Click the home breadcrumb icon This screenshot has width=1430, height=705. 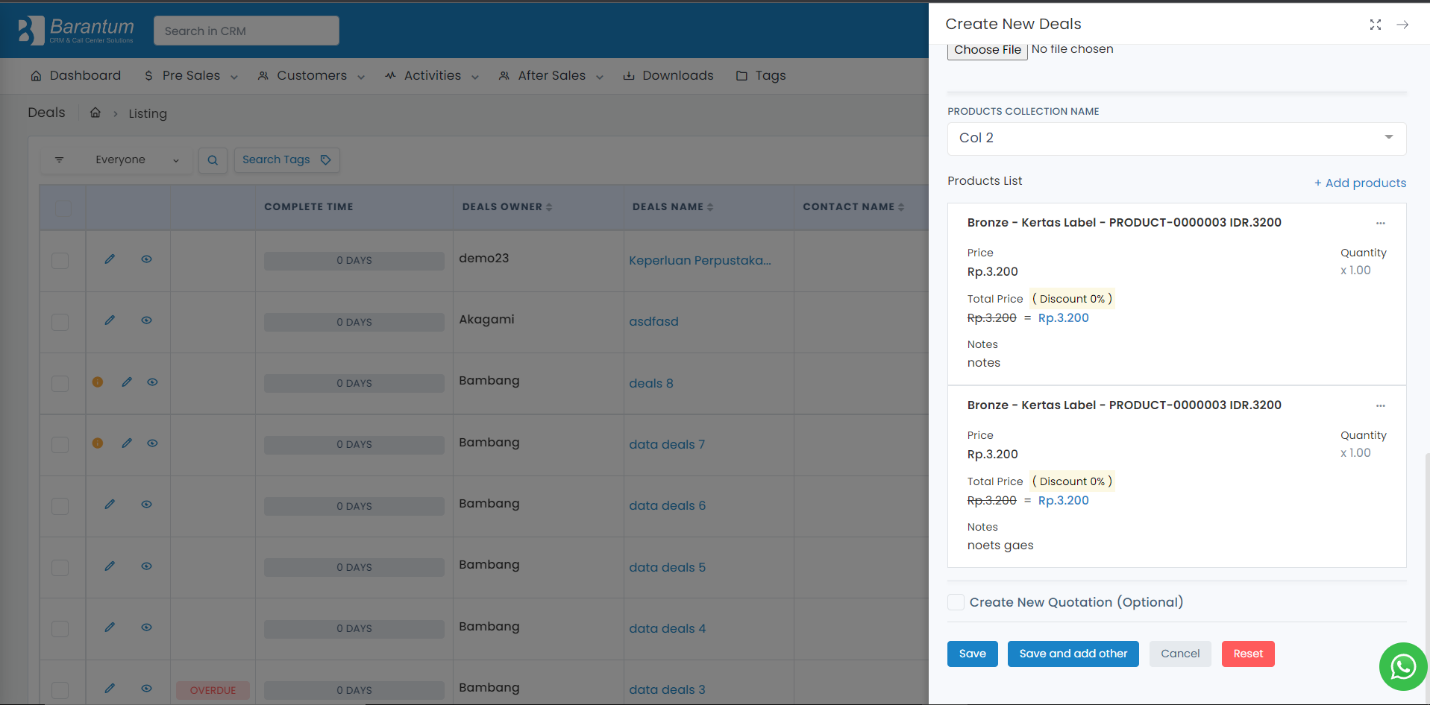(x=95, y=113)
